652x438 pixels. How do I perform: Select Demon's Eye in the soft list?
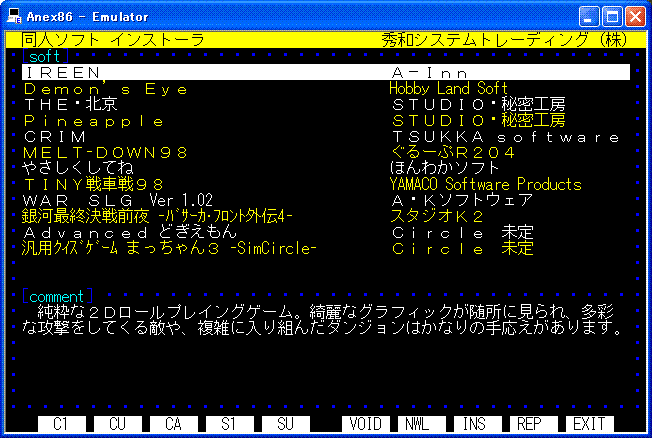tap(106, 89)
